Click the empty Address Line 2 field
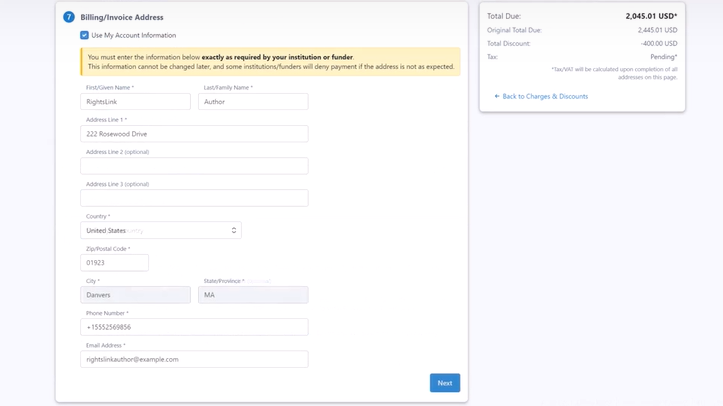Image resolution: width=723 pixels, height=406 pixels. click(194, 166)
